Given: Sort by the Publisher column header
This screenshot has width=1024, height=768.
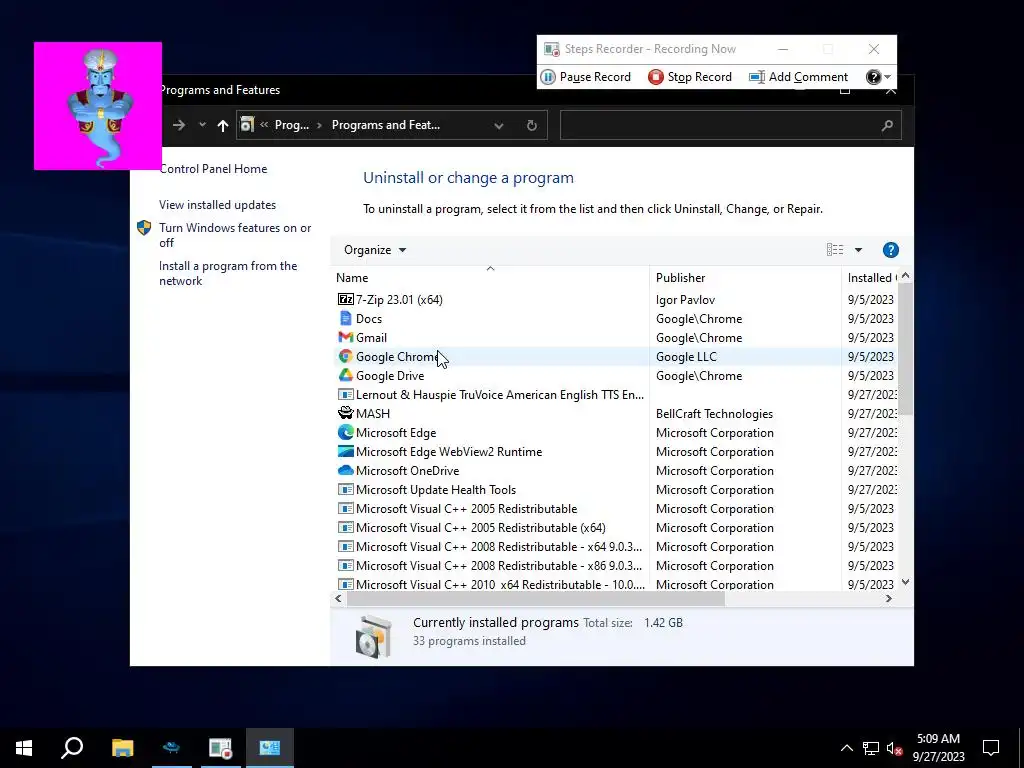Looking at the screenshot, I should pyautogui.click(x=745, y=278).
